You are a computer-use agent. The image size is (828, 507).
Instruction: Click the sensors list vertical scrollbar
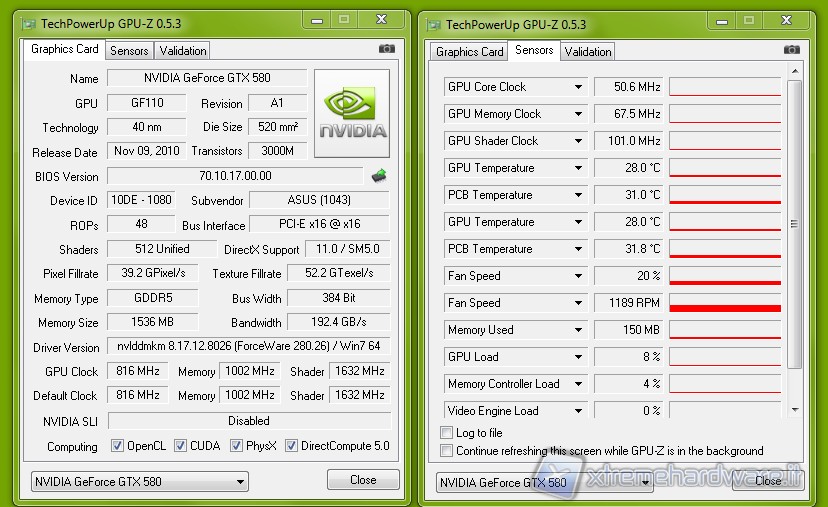[x=795, y=224]
